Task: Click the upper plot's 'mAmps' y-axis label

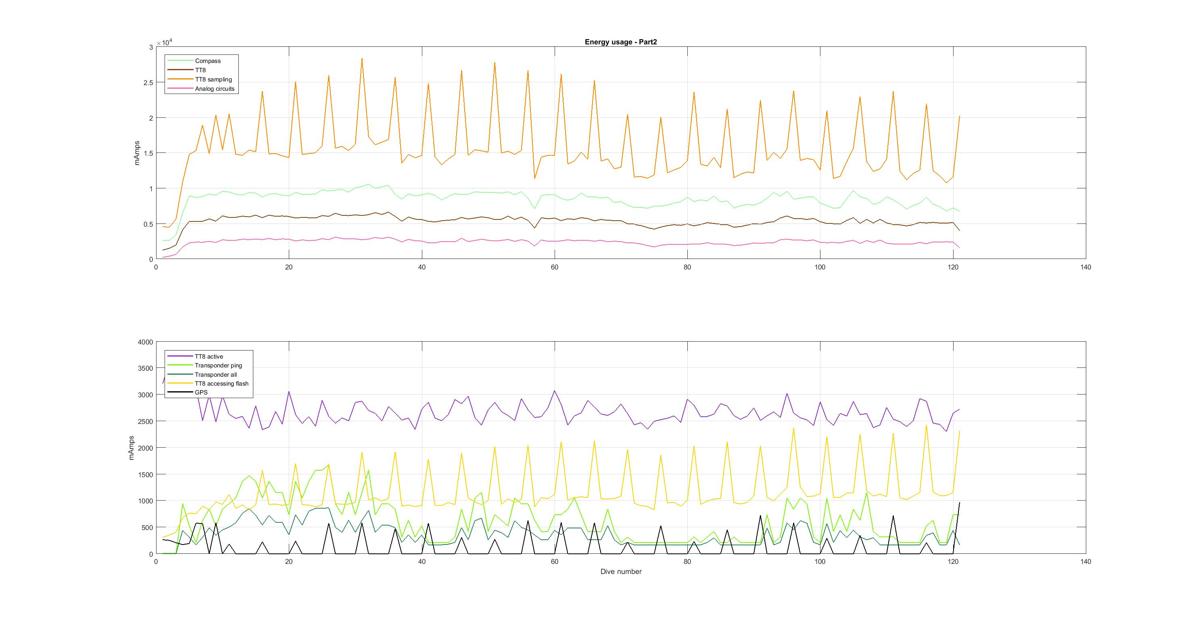Action: coord(138,153)
